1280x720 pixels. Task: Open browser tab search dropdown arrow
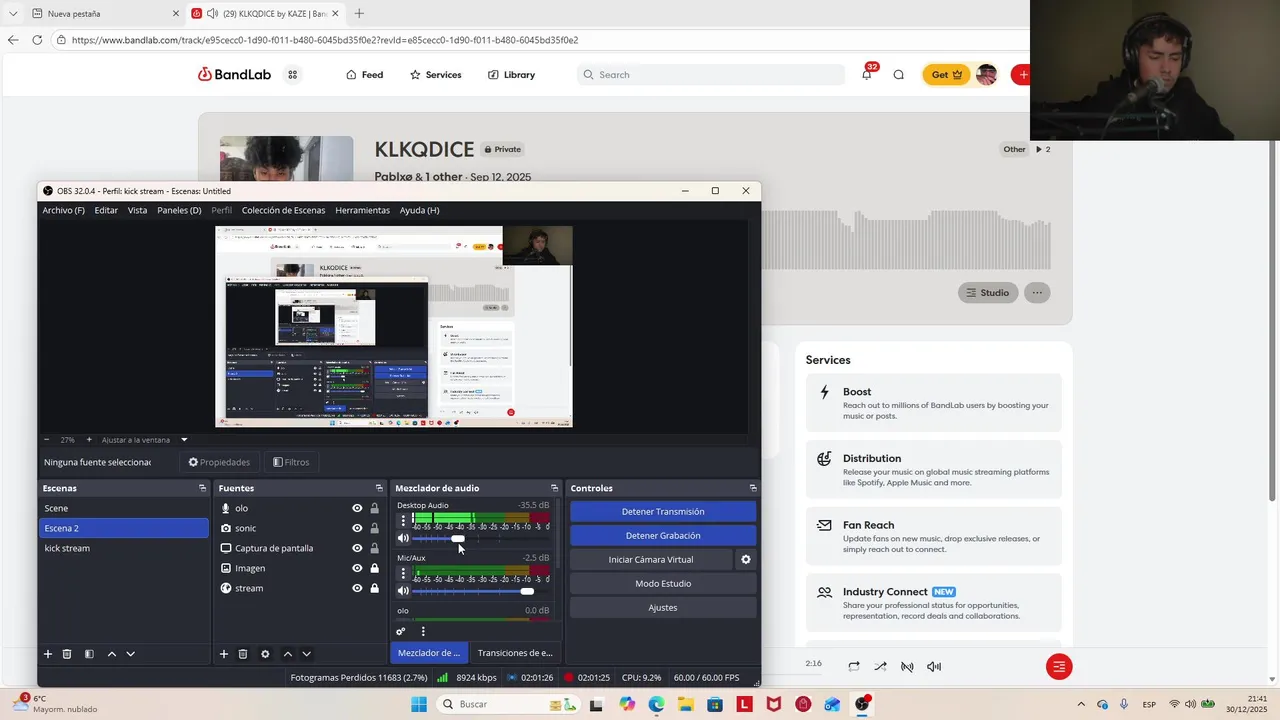[x=13, y=14]
